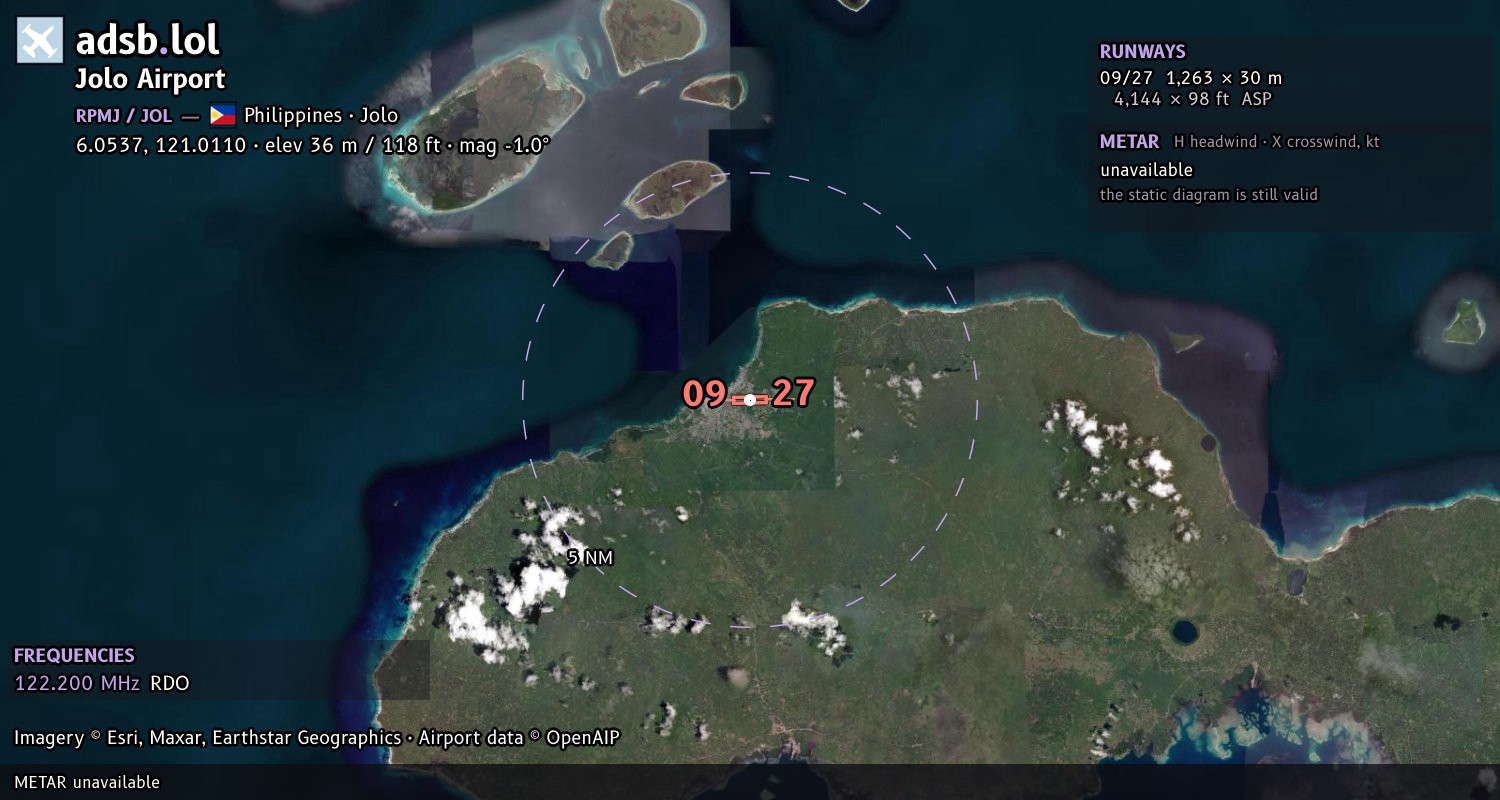The image size is (1500, 800).
Task: Click the 'unavailable' METAR status
Action: point(1146,170)
